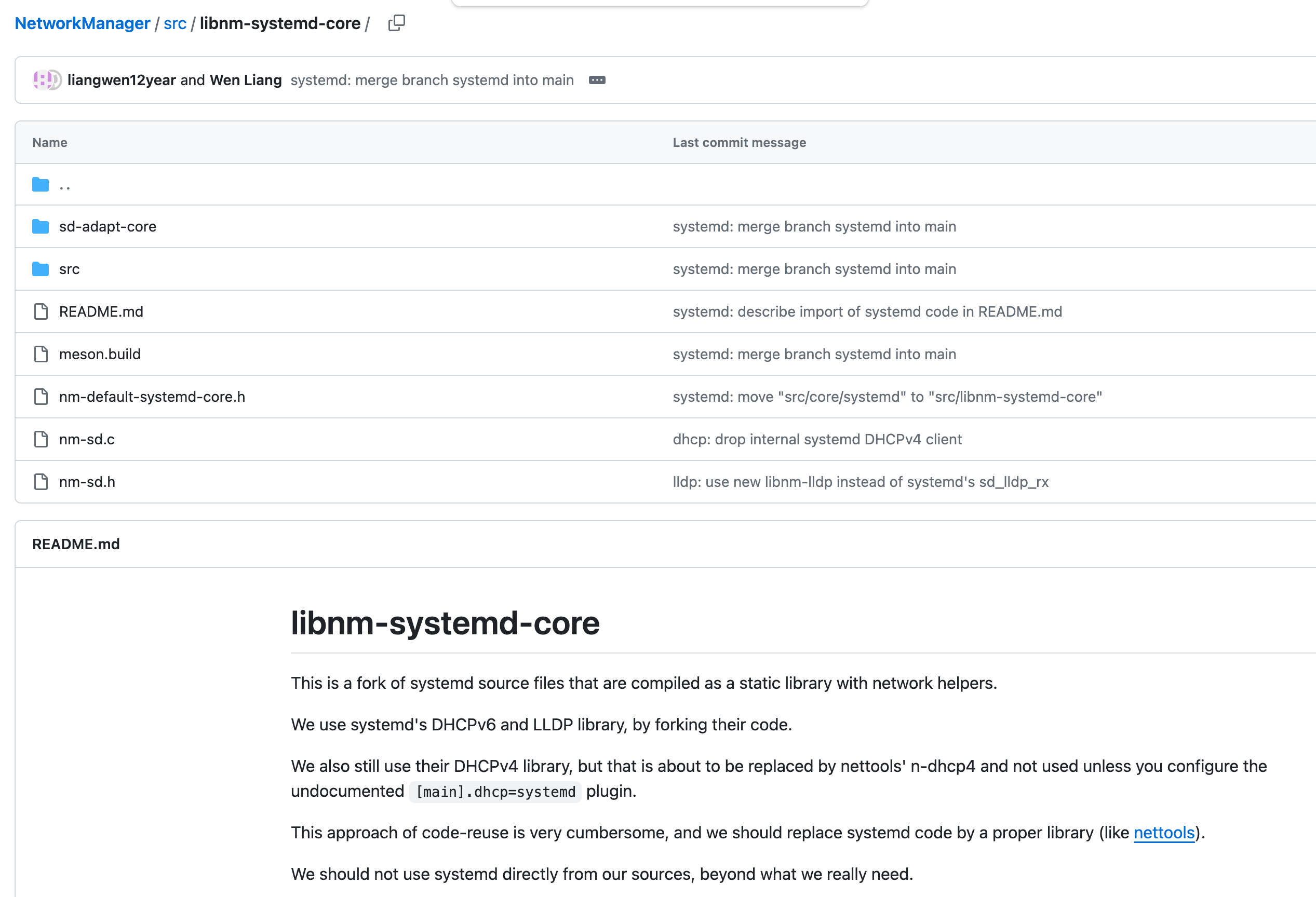Open the nm-sd.c file
This screenshot has height=897, width=1316.
point(87,439)
